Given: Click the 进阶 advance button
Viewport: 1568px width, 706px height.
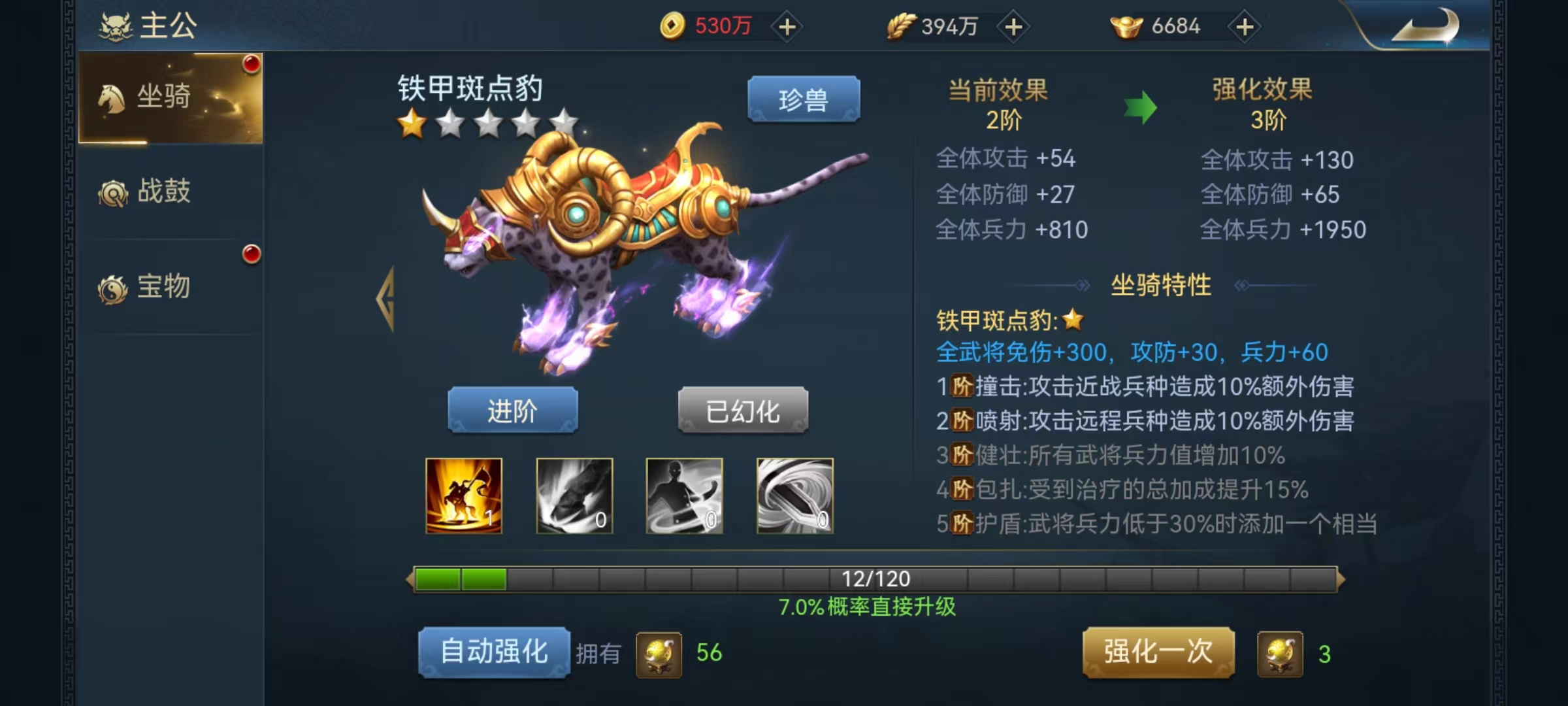Looking at the screenshot, I should 512,411.
